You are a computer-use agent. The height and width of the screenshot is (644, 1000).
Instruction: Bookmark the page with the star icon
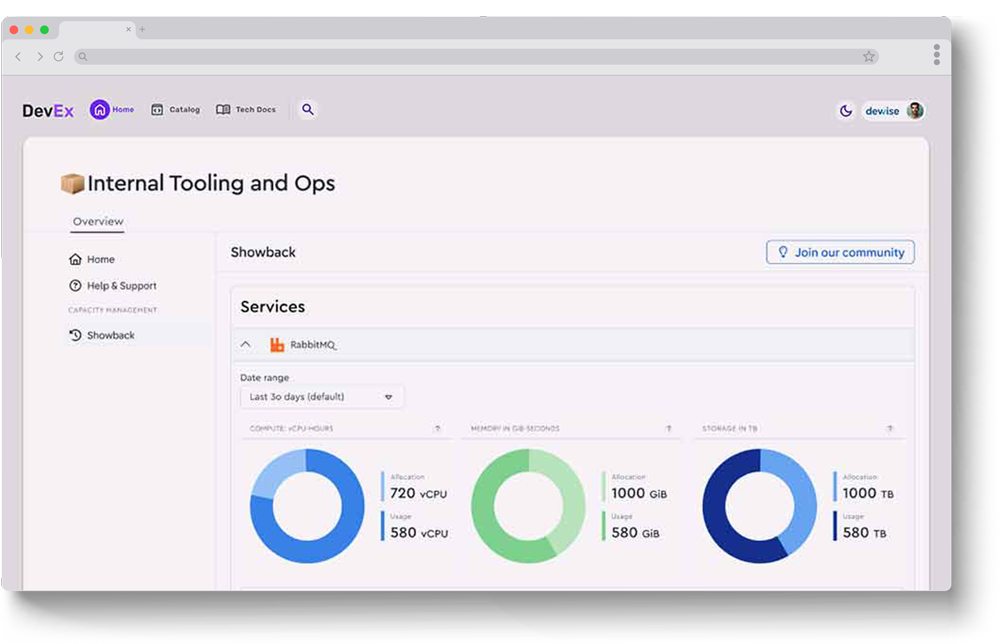(x=869, y=57)
